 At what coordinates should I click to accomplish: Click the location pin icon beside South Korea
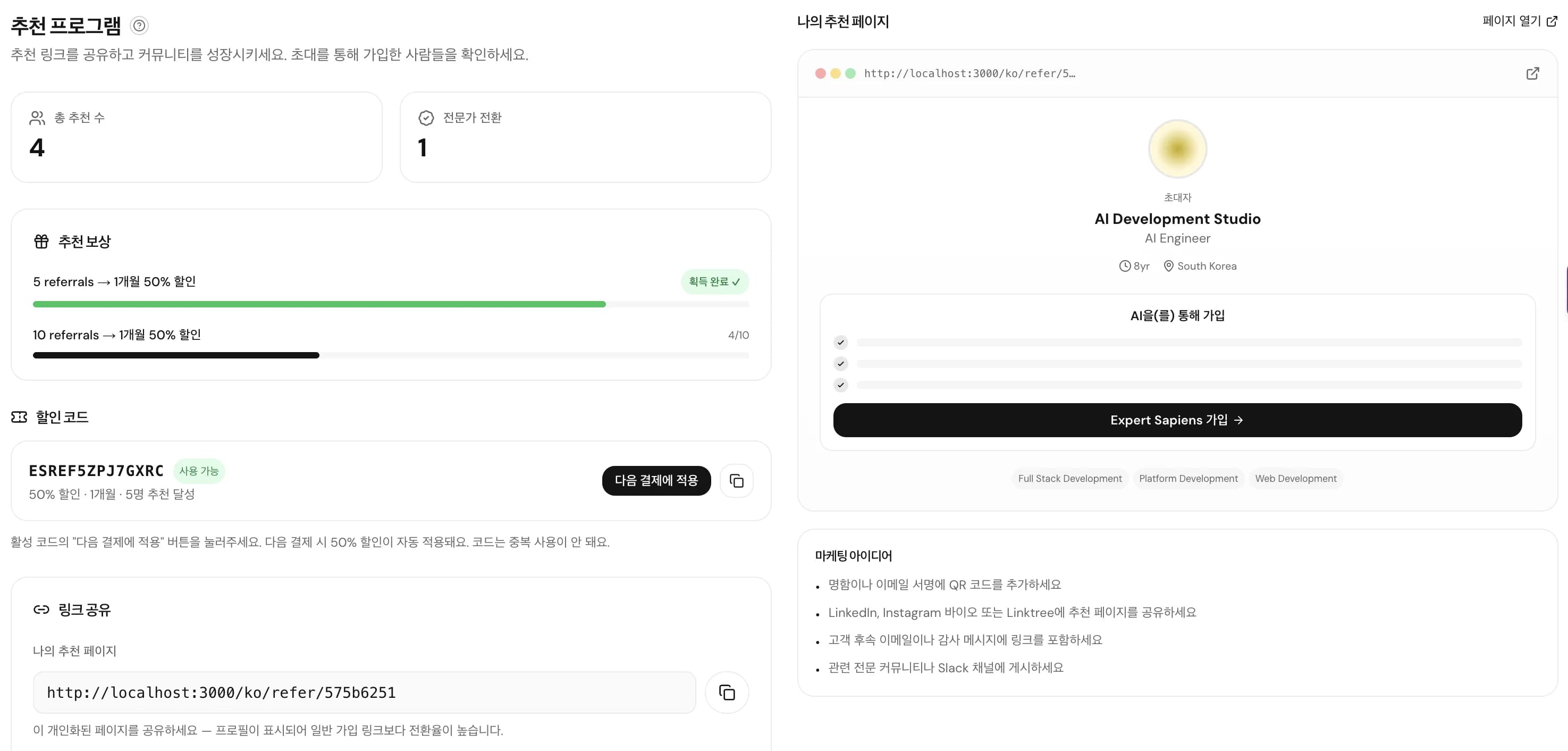(1168, 266)
